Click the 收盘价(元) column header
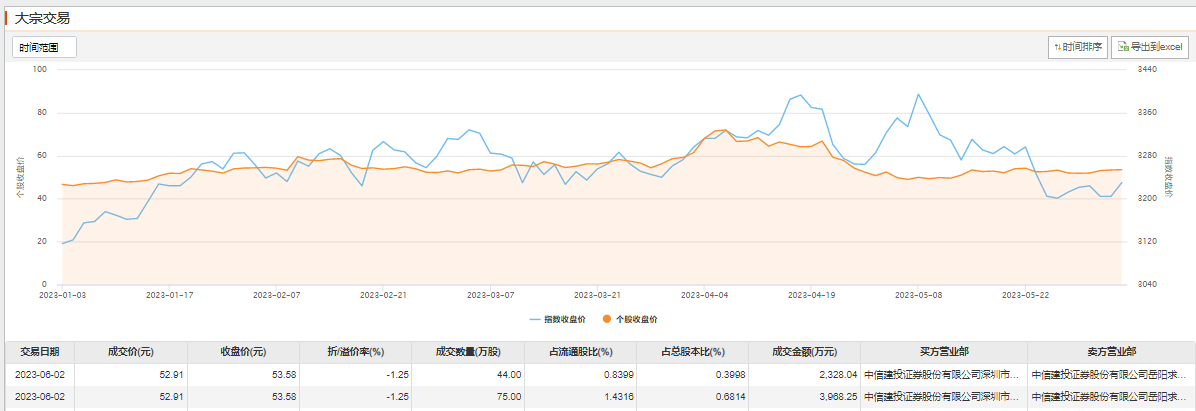The width and height of the screenshot is (1196, 411). [243, 352]
